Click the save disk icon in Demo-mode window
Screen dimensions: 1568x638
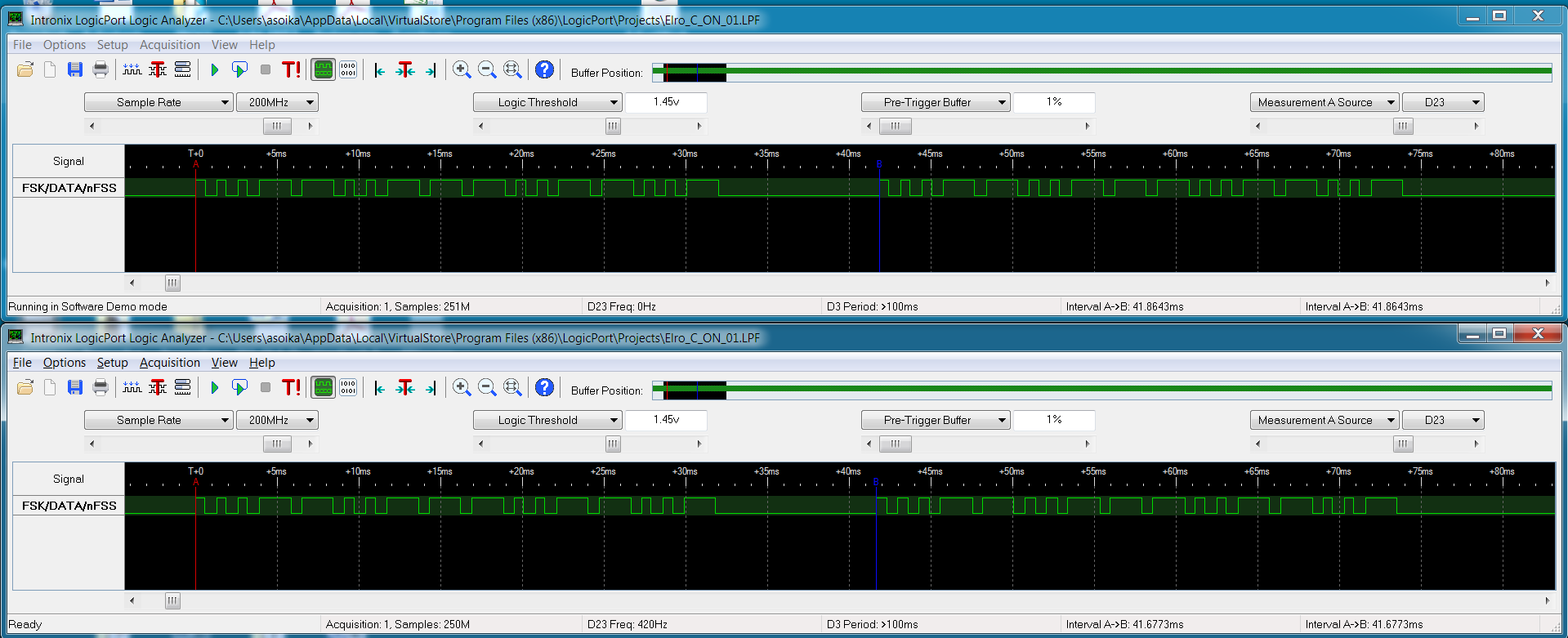click(x=75, y=69)
